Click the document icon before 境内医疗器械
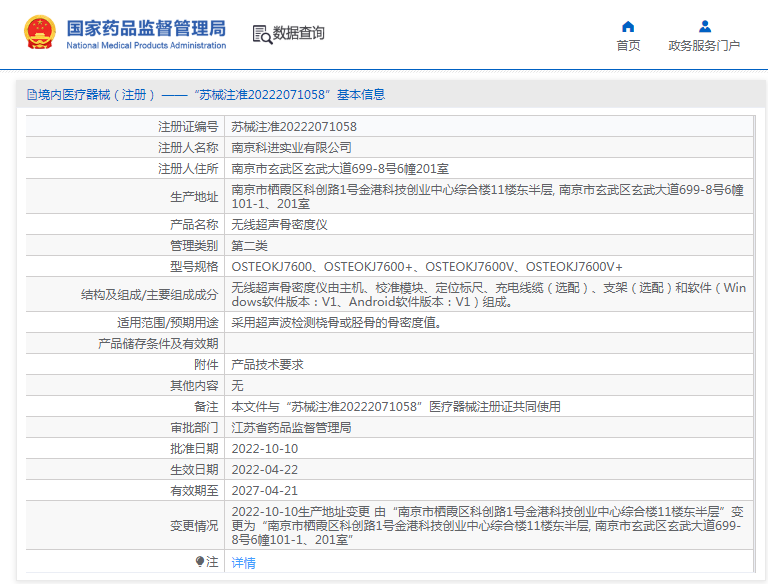 pyautogui.click(x=32, y=95)
